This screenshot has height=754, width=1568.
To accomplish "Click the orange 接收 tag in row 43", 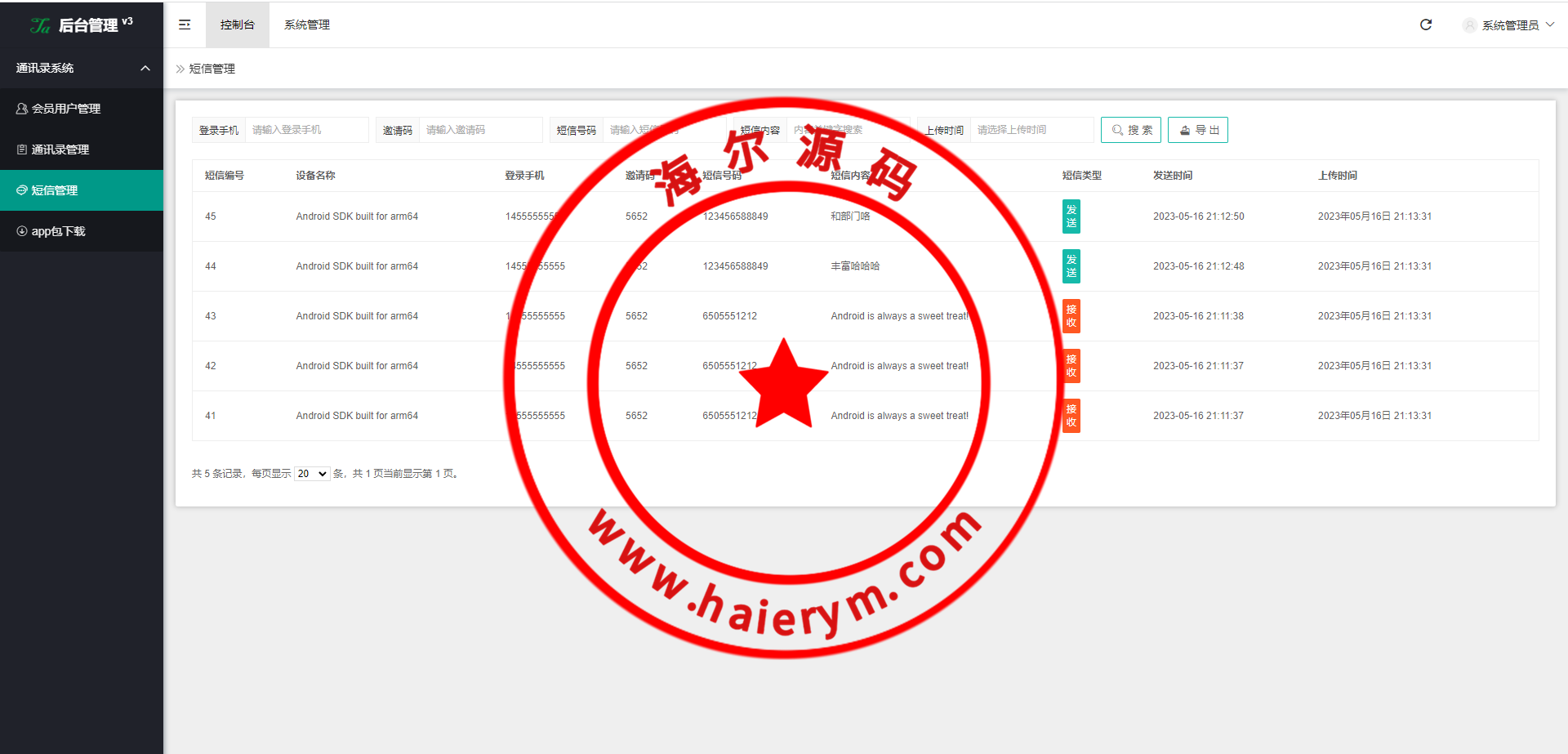I will (x=1071, y=316).
